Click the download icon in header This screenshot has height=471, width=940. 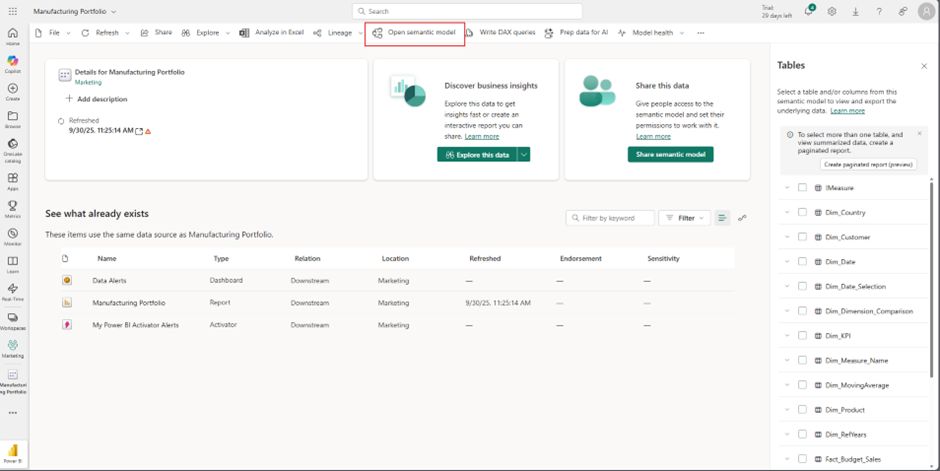click(855, 11)
